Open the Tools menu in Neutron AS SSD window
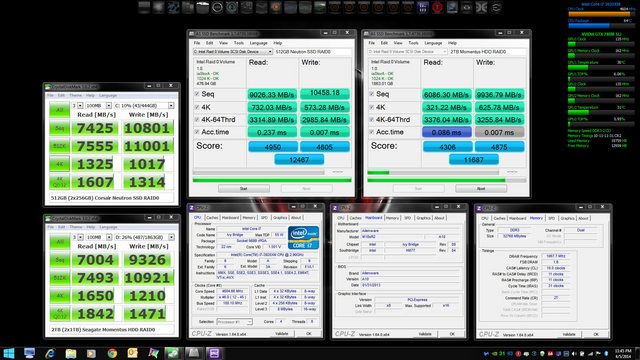640x360 pixels. 239,43
